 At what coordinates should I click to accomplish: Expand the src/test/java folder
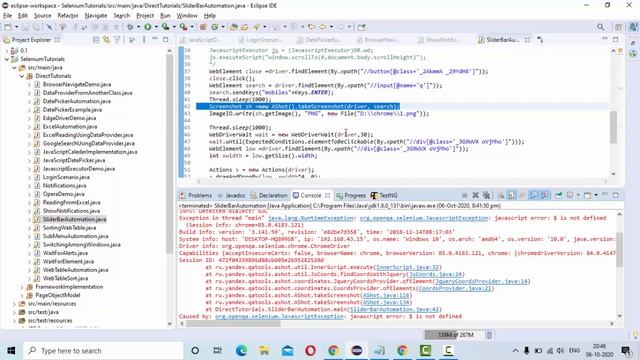click(14, 312)
